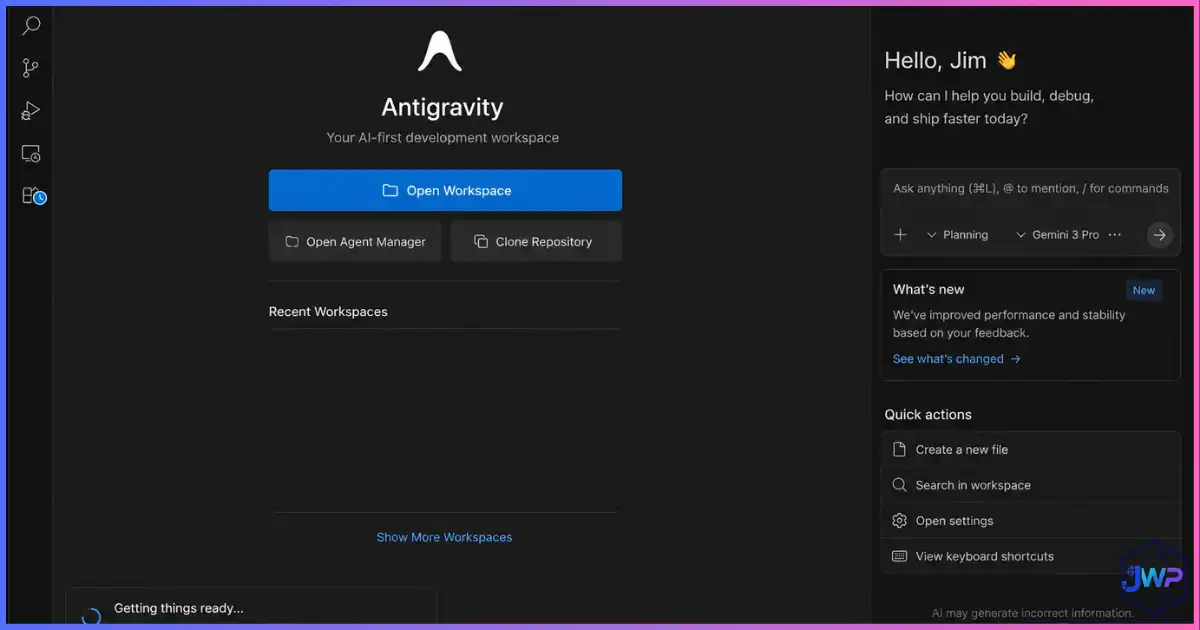Viewport: 1200px width, 630px height.
Task: Open See what's changed link
Action: pyautogui.click(x=956, y=359)
